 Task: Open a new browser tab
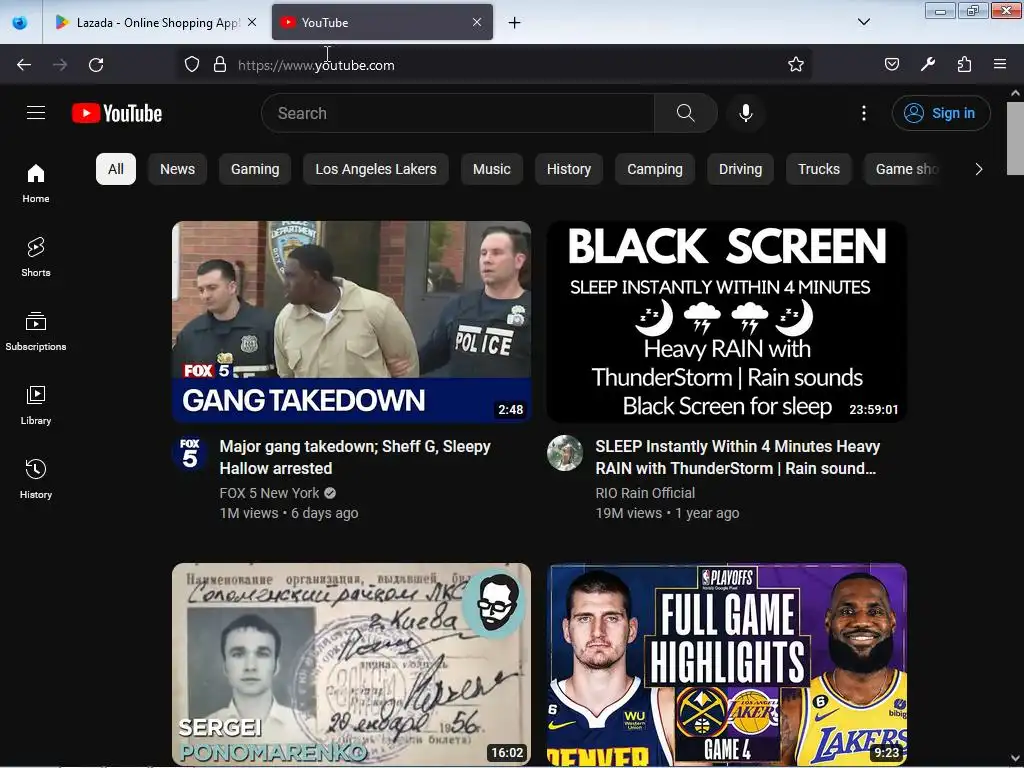pos(515,23)
